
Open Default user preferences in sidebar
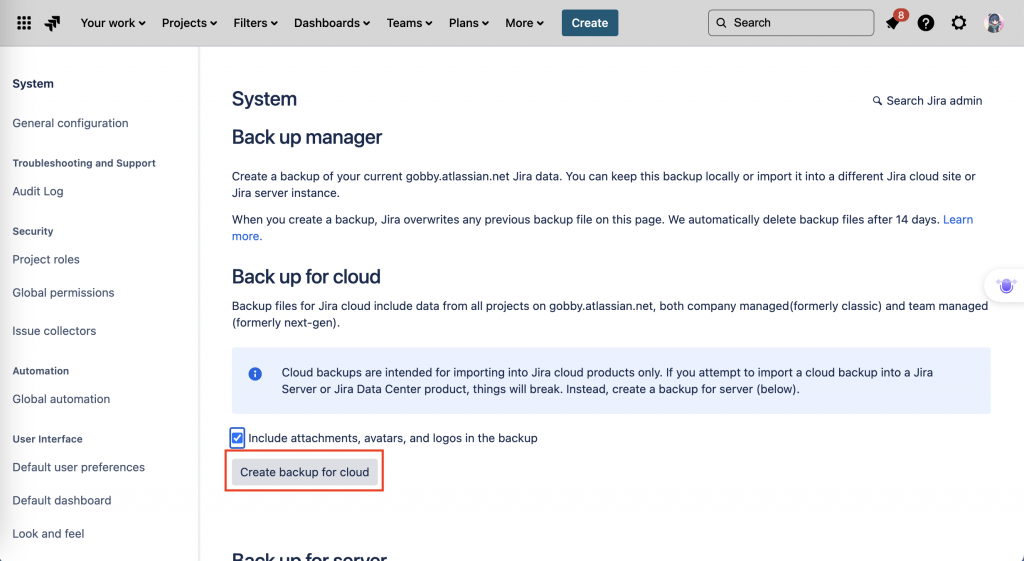click(78, 467)
